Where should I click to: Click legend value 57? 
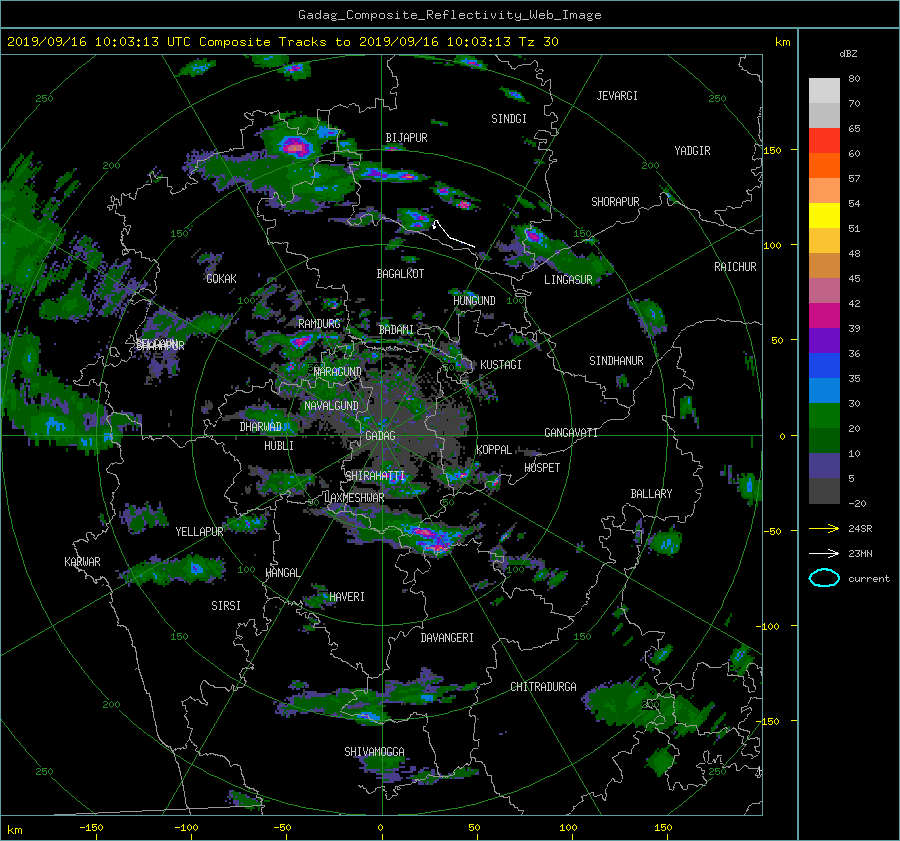click(854, 179)
